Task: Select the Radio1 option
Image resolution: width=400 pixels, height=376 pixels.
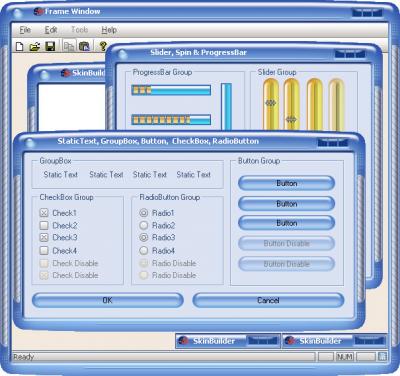Action: tap(144, 213)
